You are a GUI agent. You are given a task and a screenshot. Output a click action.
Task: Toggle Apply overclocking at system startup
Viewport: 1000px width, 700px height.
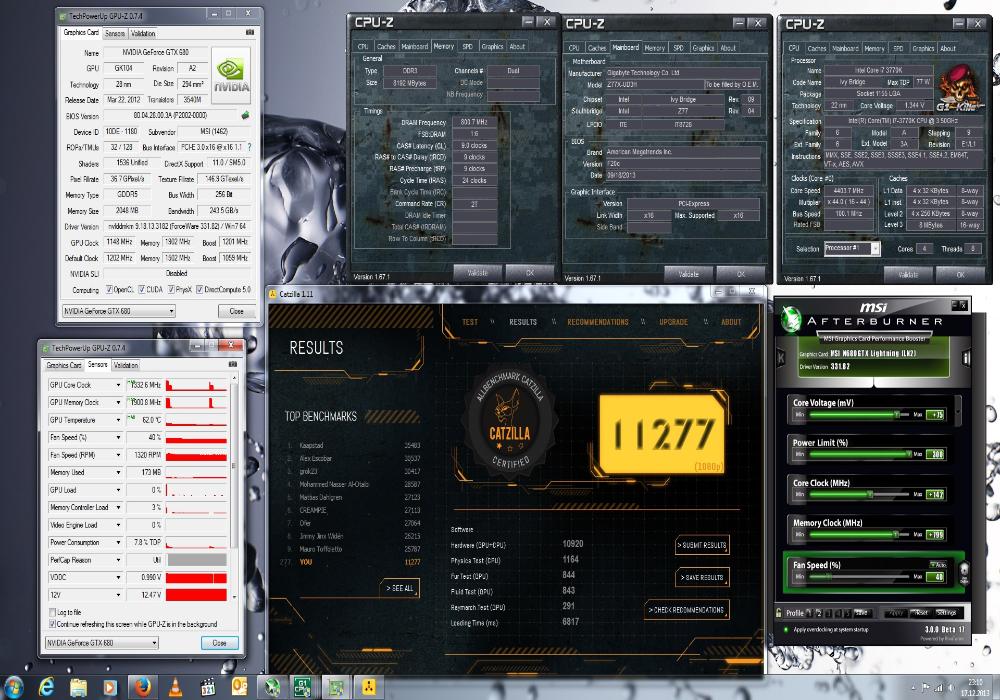click(x=786, y=629)
